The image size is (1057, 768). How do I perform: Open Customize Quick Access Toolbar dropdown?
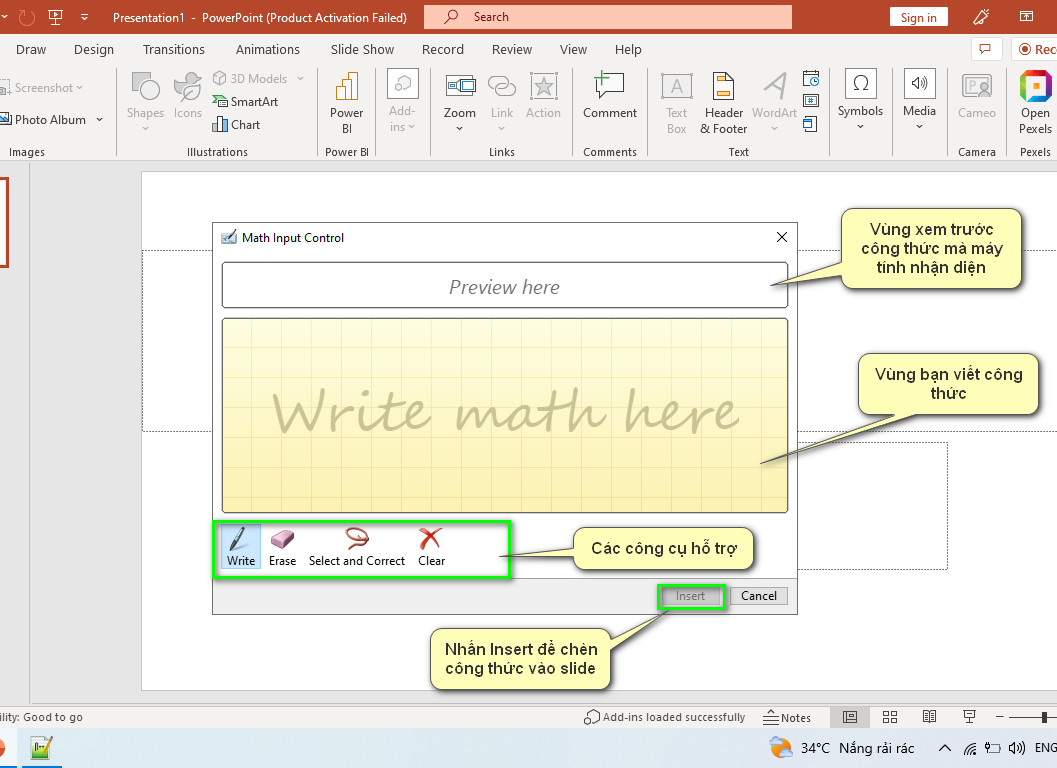pos(84,17)
